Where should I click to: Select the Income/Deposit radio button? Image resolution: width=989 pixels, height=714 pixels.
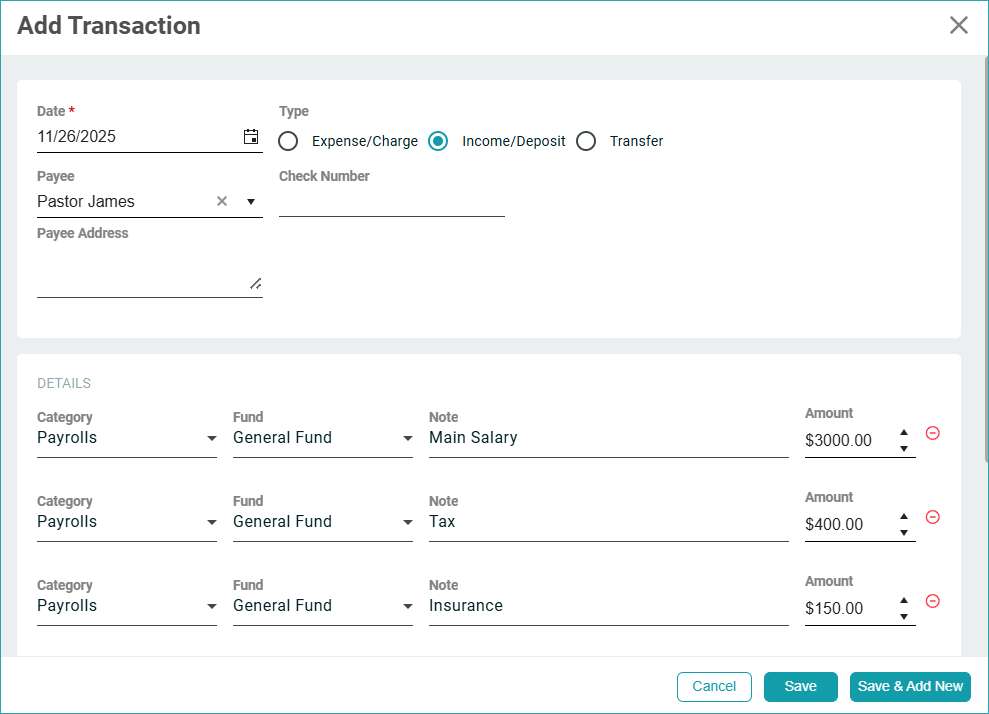coord(438,141)
